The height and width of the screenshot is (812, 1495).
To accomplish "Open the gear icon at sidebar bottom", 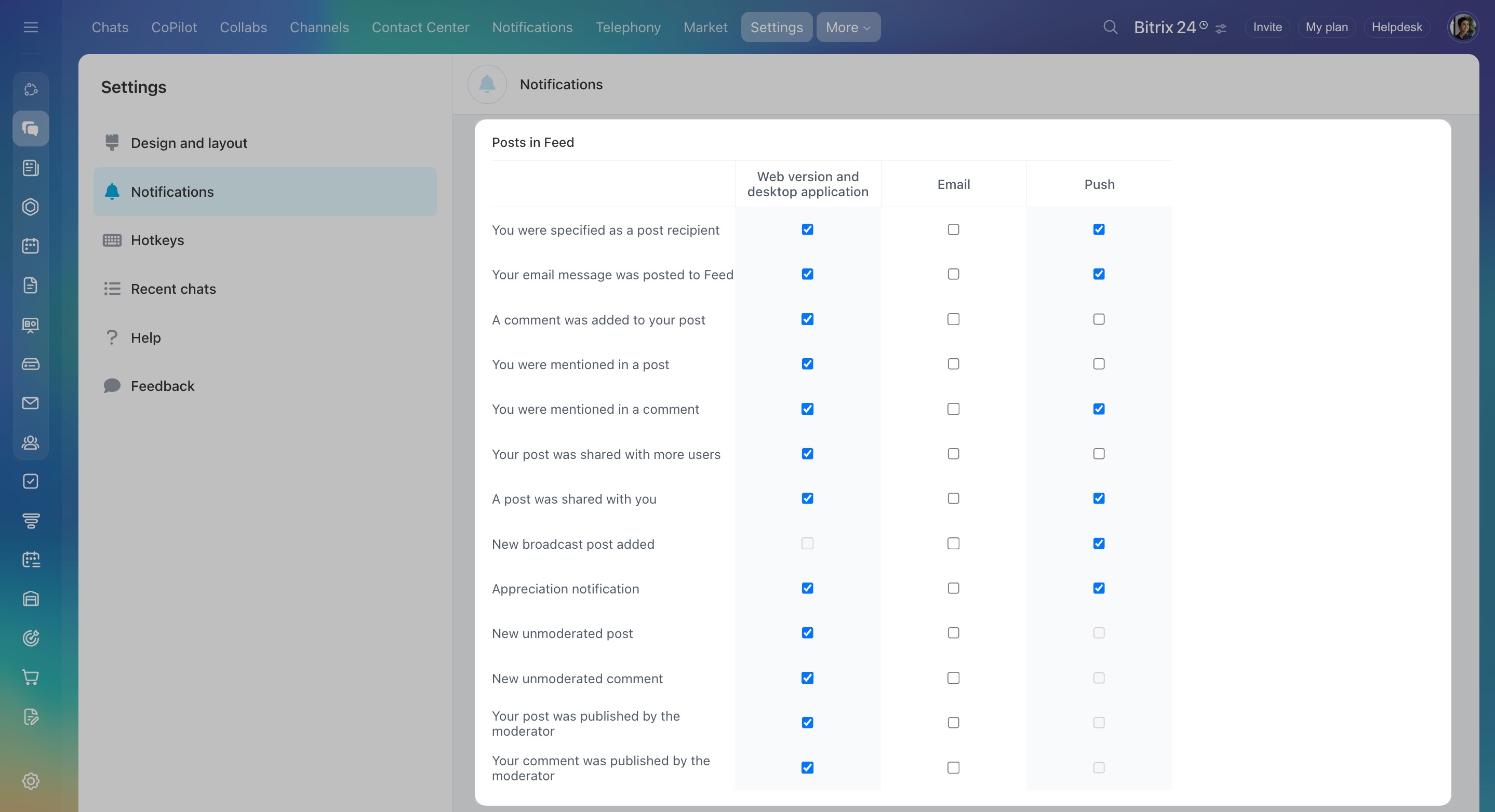I will coord(31,781).
